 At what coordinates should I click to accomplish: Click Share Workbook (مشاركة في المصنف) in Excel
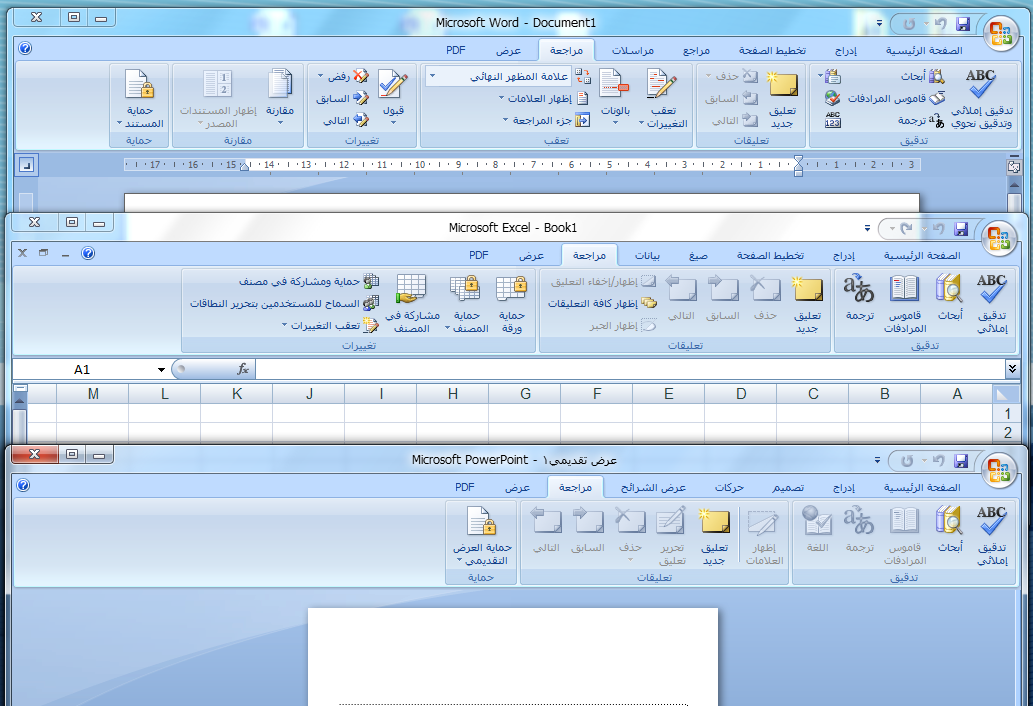pos(412,304)
